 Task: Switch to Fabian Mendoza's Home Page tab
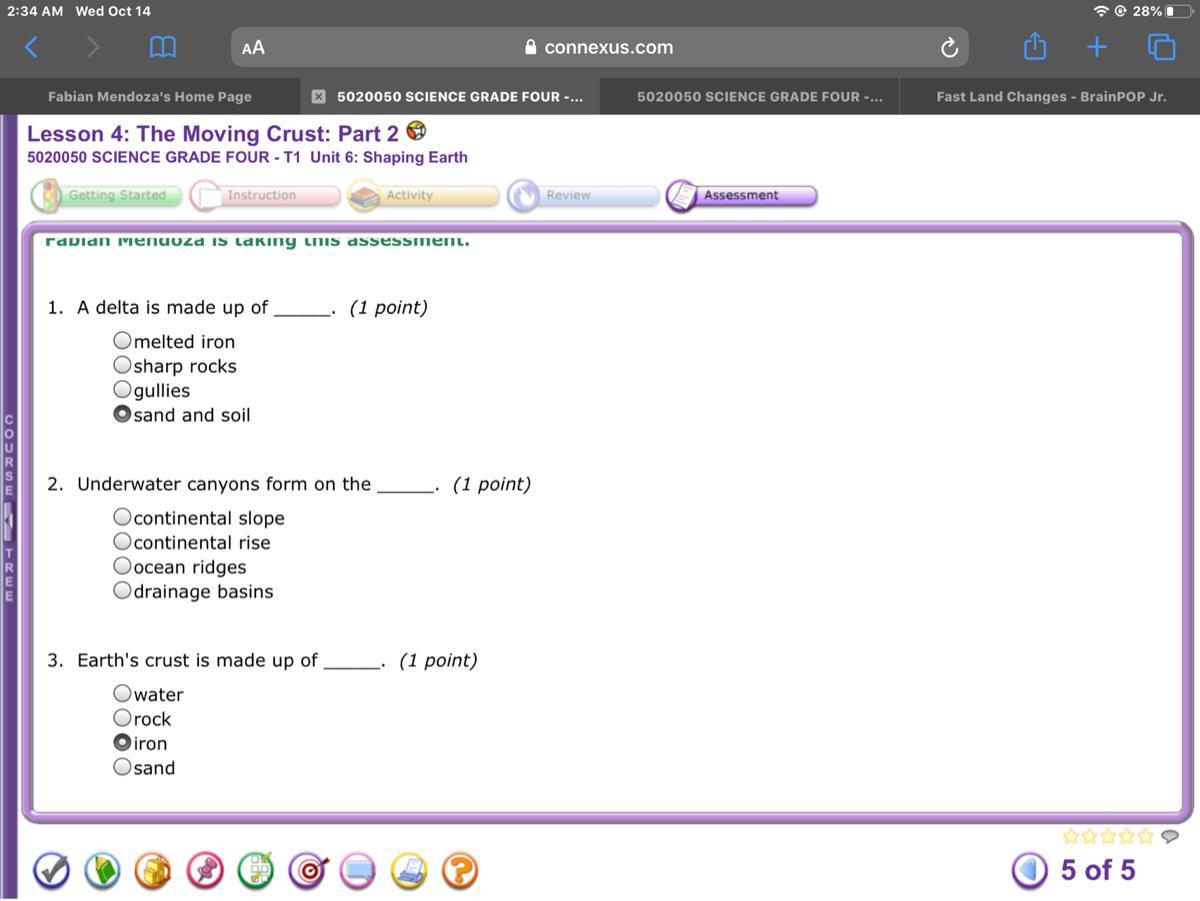pyautogui.click(x=150, y=97)
